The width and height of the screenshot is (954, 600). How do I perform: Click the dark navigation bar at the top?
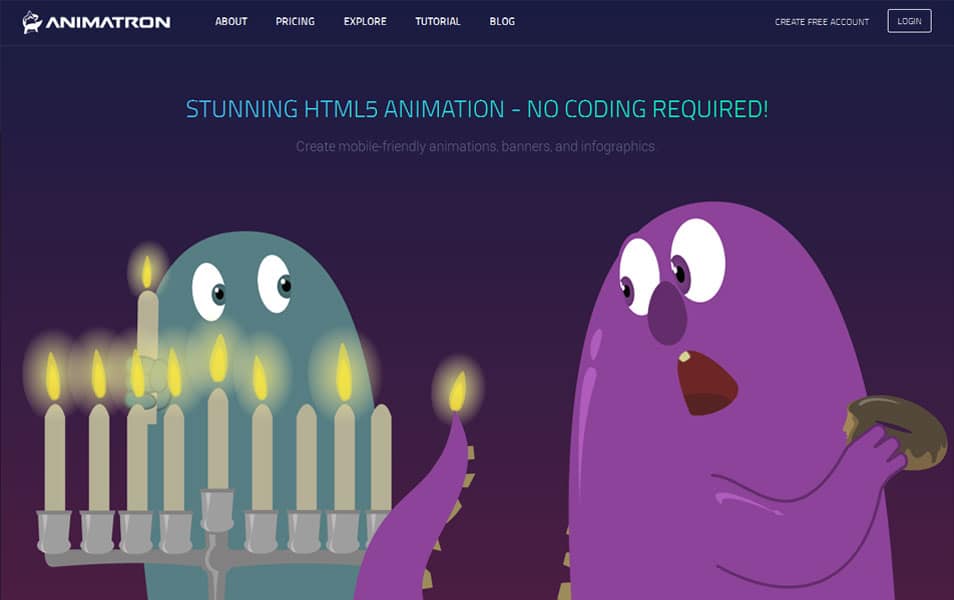pos(620,20)
